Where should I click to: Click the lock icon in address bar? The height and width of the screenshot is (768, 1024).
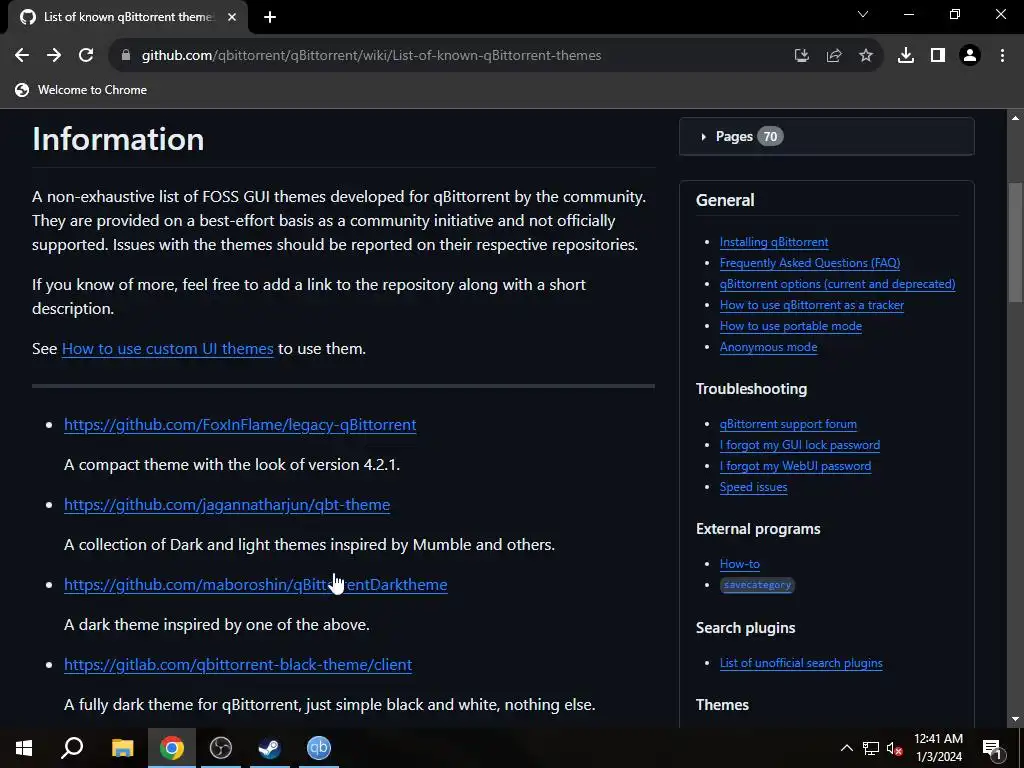126,56
